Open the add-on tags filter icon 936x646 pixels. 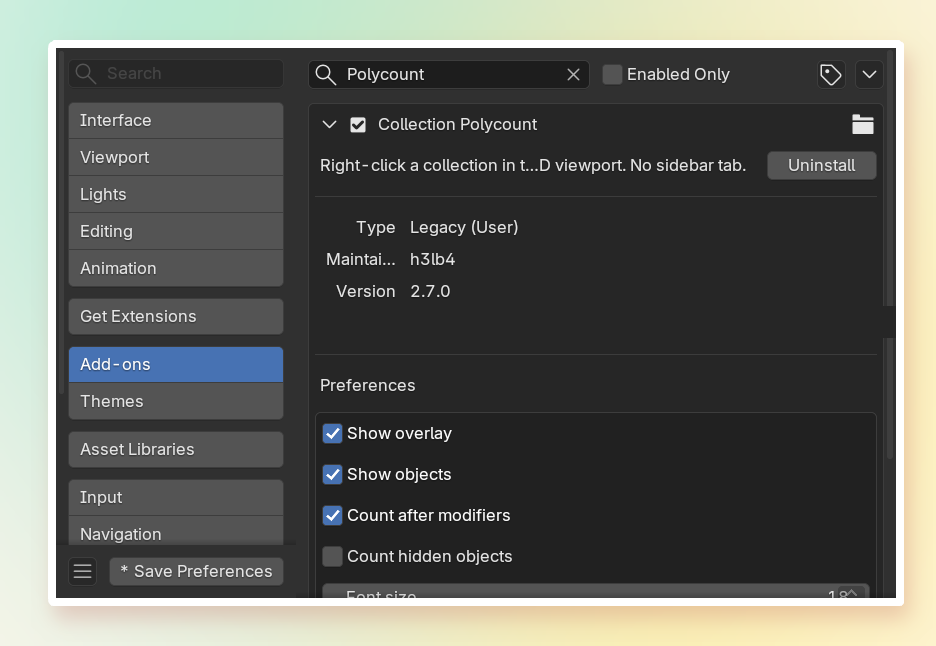point(831,75)
